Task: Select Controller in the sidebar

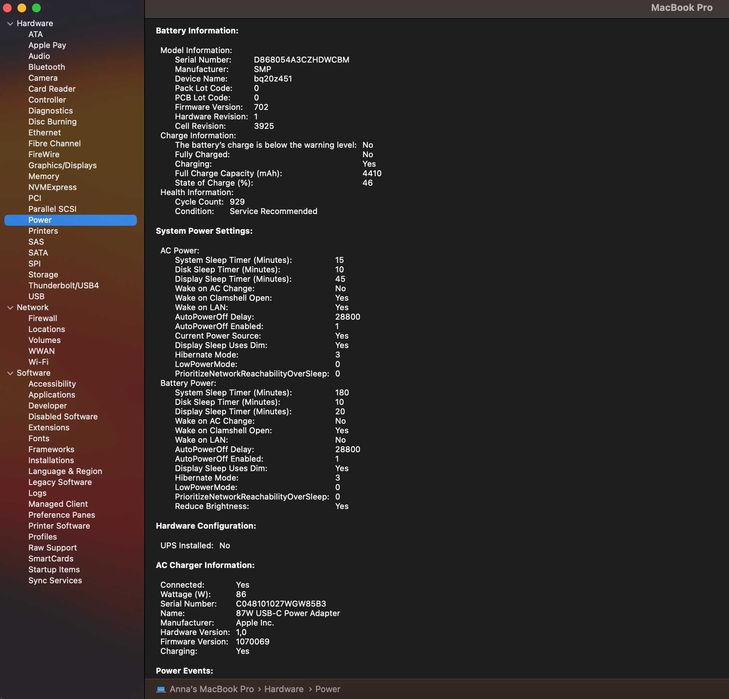Action: click(47, 100)
